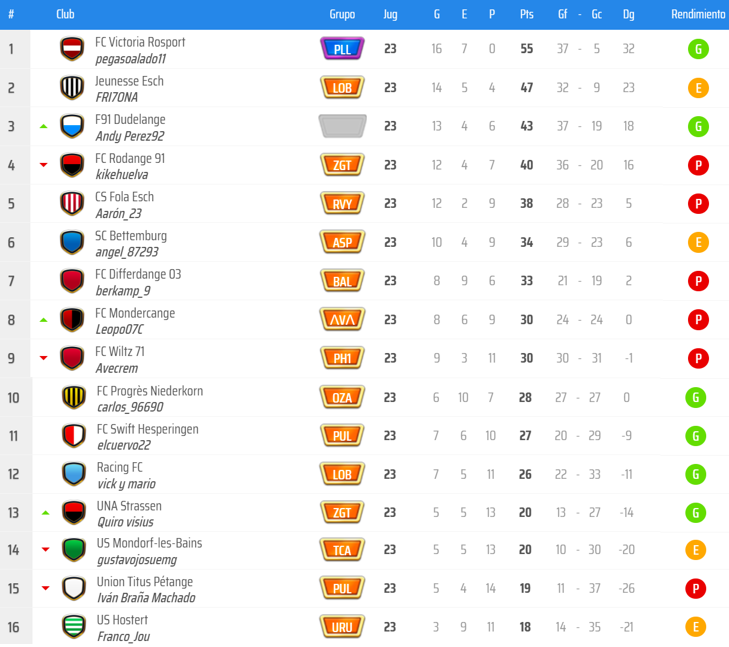Select the TCA group badge

point(342,550)
